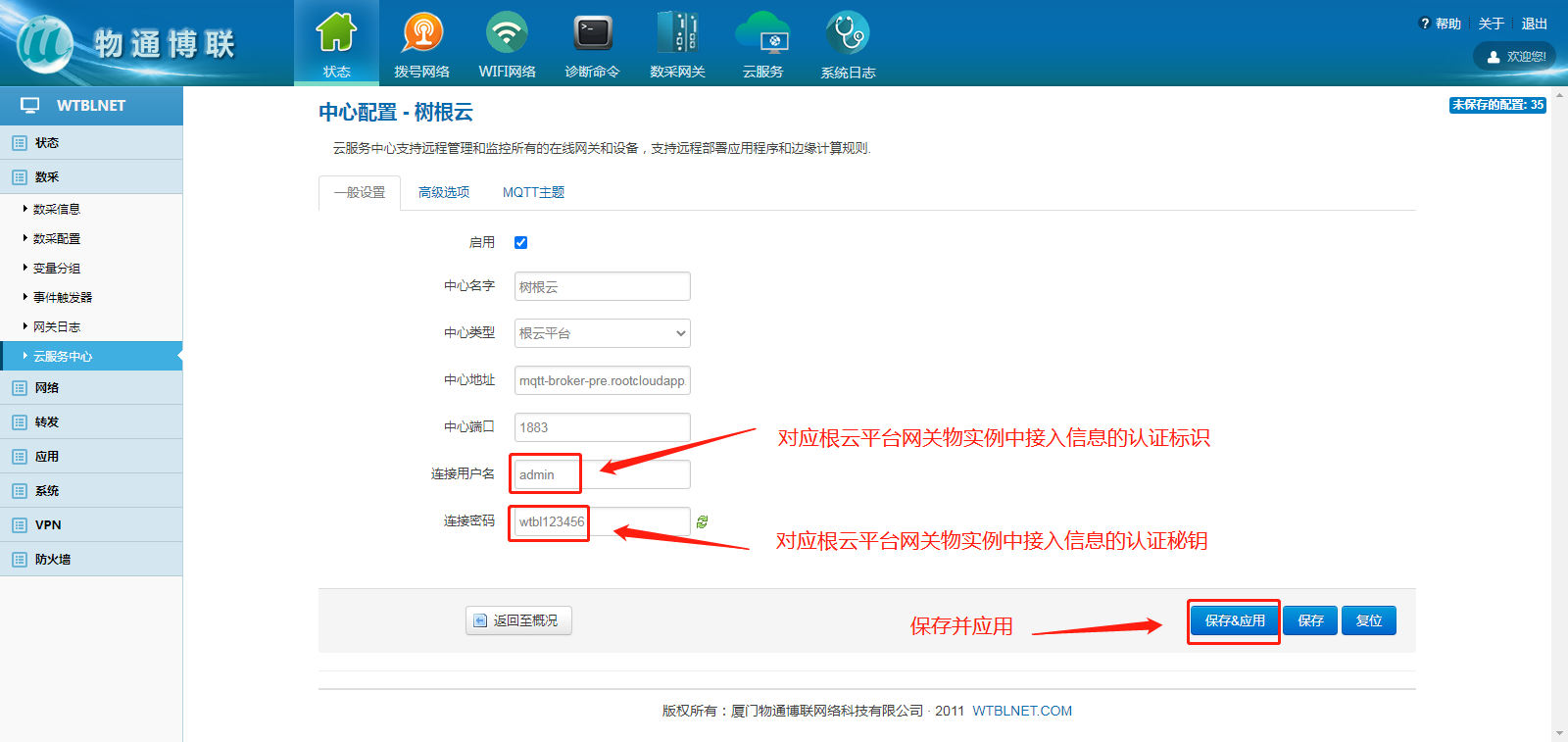
Task: Open the WTBLNET.COM footer link
Action: coord(1022,711)
